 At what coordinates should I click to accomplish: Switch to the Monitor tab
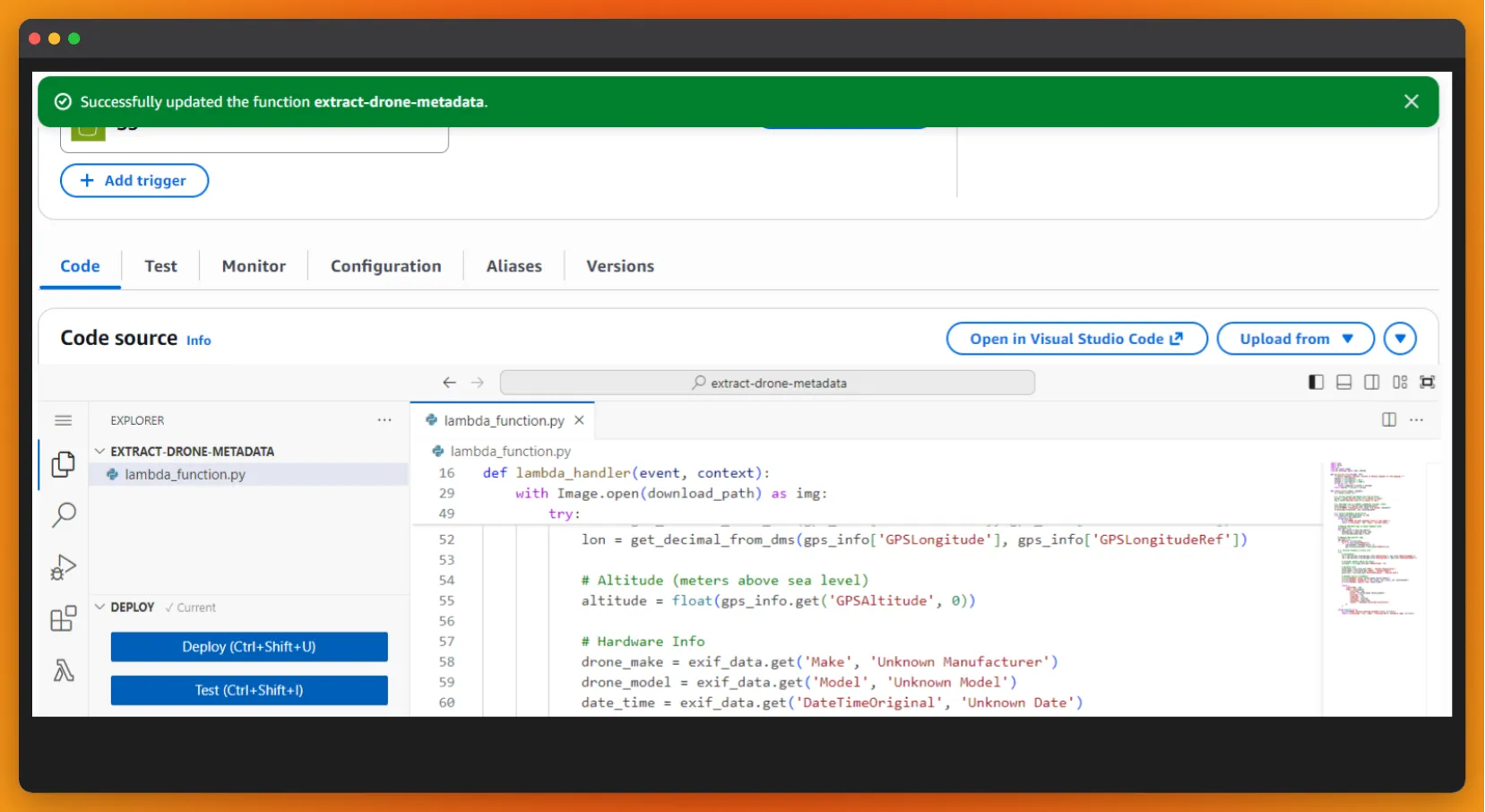254,265
